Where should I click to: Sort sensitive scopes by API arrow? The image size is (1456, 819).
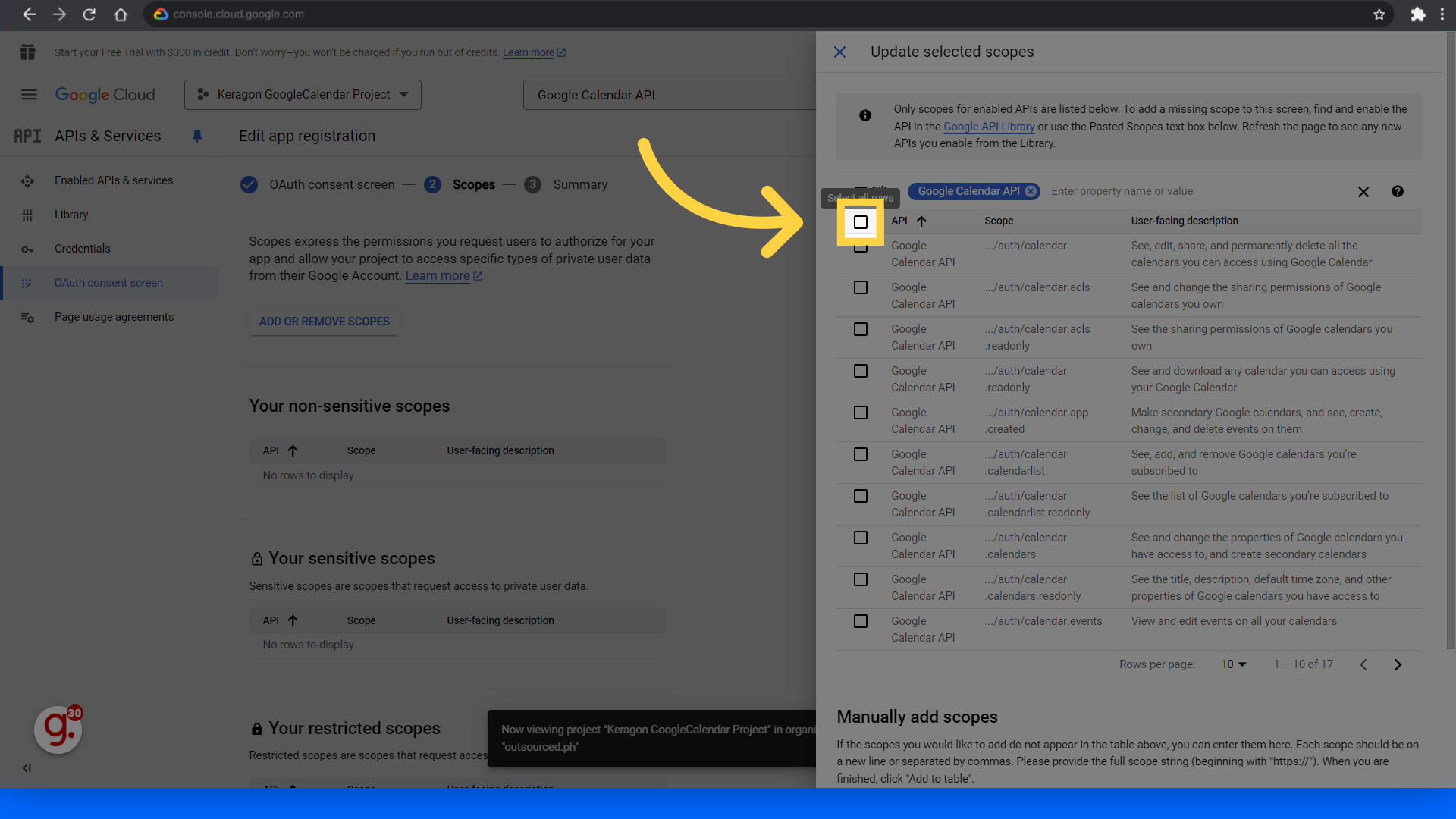pos(293,620)
